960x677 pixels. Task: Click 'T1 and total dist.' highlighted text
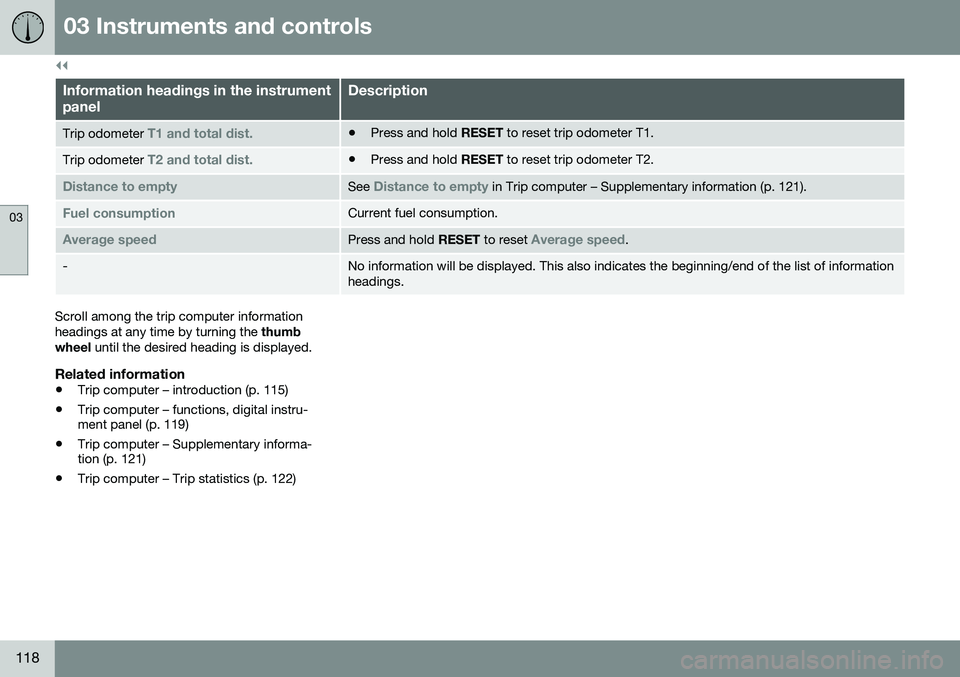[x=200, y=133]
